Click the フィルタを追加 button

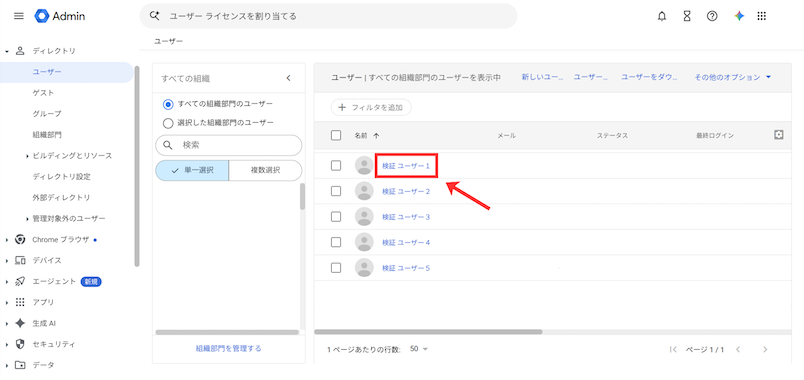(x=371, y=108)
